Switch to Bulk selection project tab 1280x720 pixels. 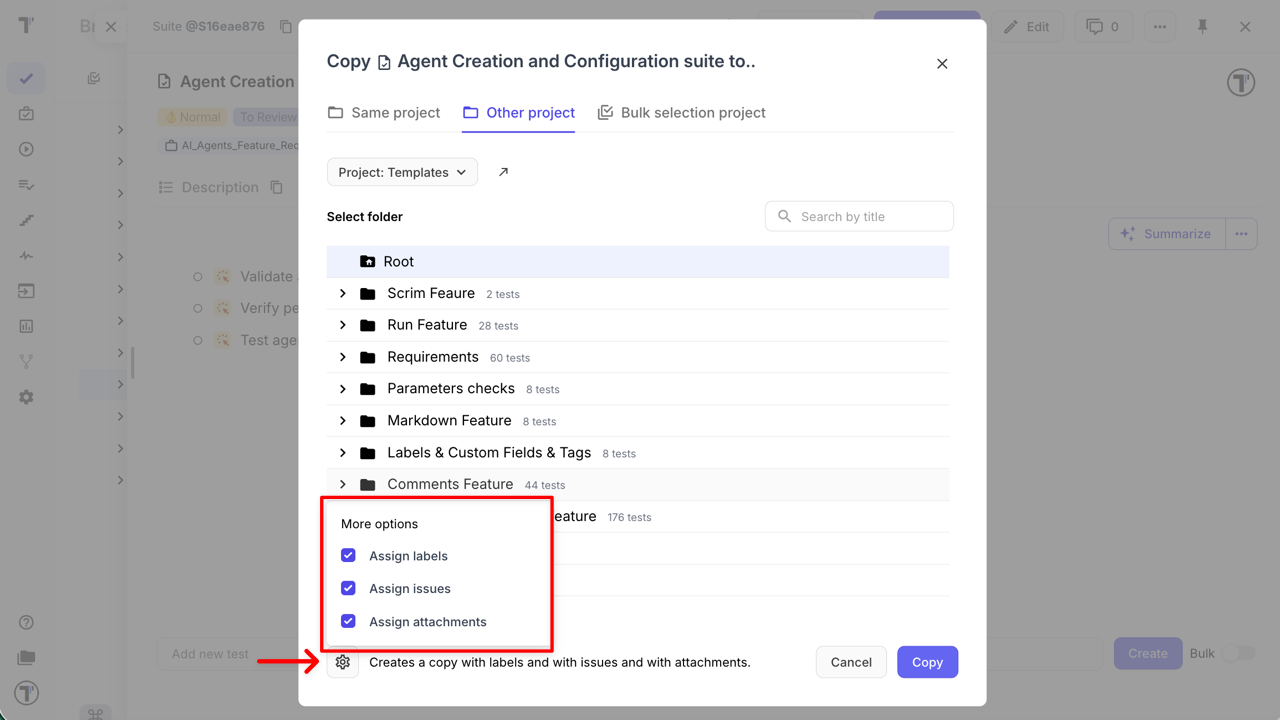pos(681,113)
